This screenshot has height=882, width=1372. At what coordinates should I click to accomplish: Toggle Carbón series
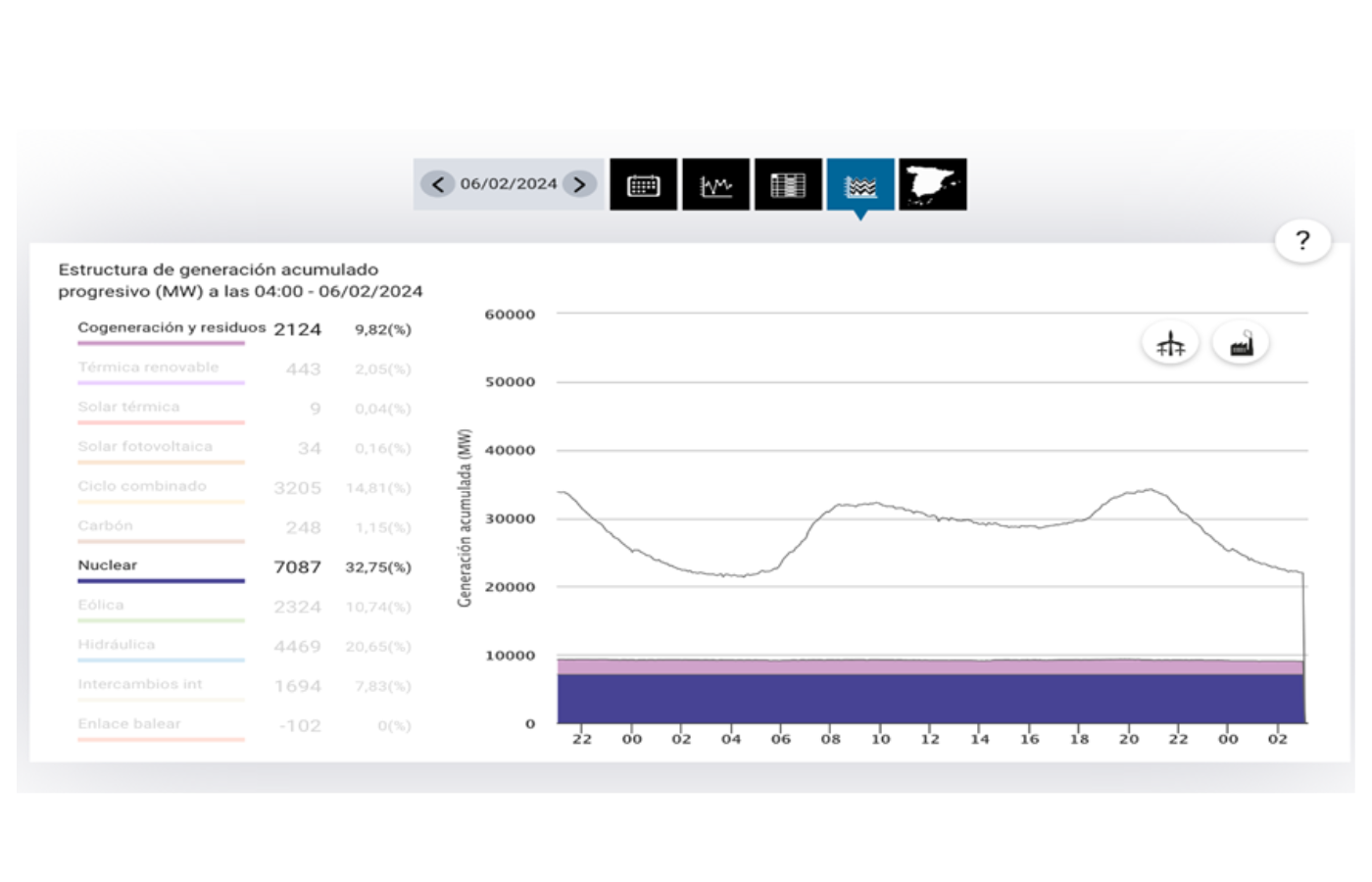pos(161,529)
